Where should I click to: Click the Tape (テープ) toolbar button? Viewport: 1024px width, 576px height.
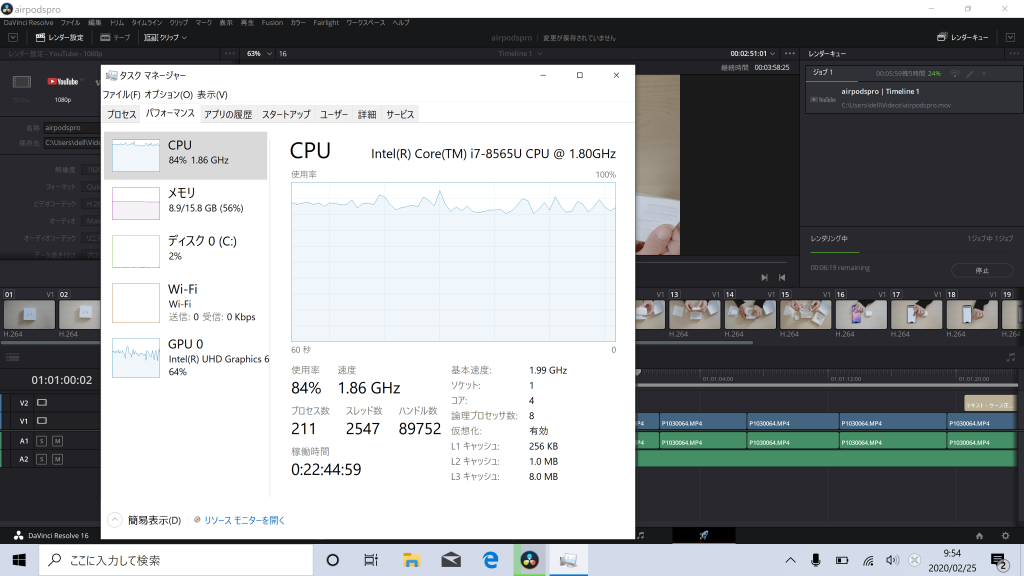116,38
